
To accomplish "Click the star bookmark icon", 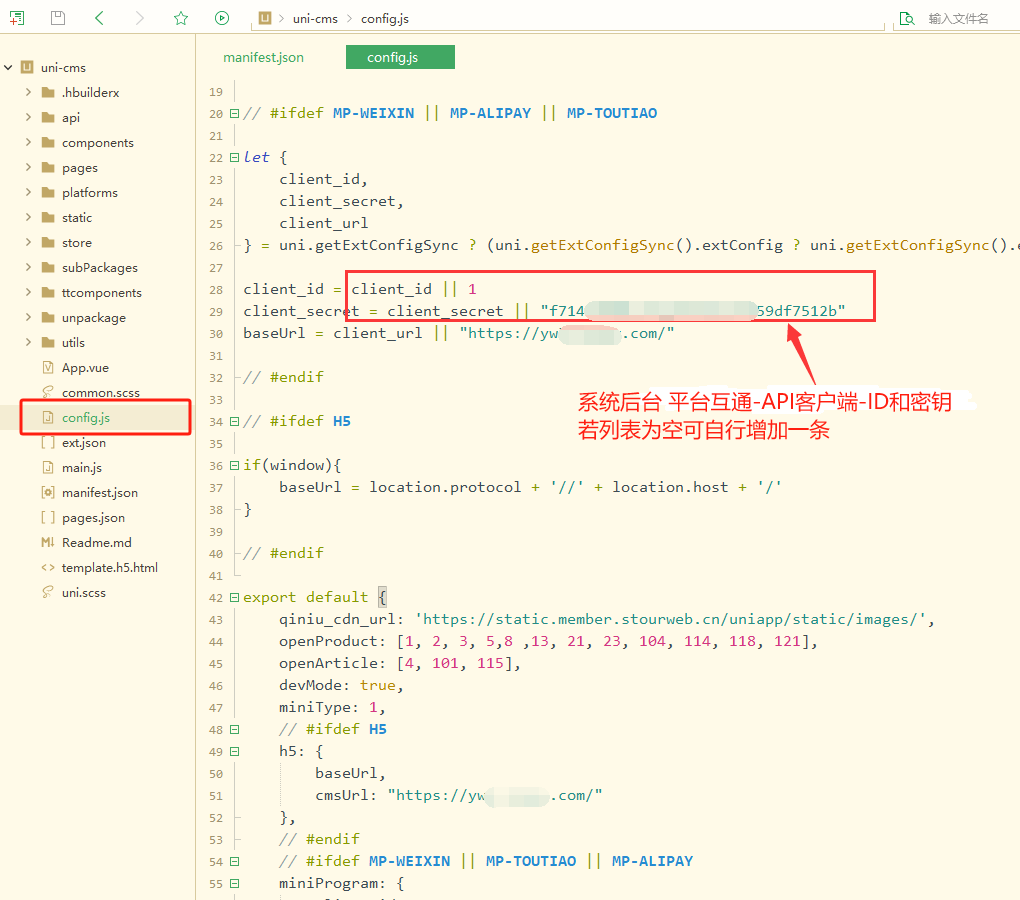I will (181, 18).
